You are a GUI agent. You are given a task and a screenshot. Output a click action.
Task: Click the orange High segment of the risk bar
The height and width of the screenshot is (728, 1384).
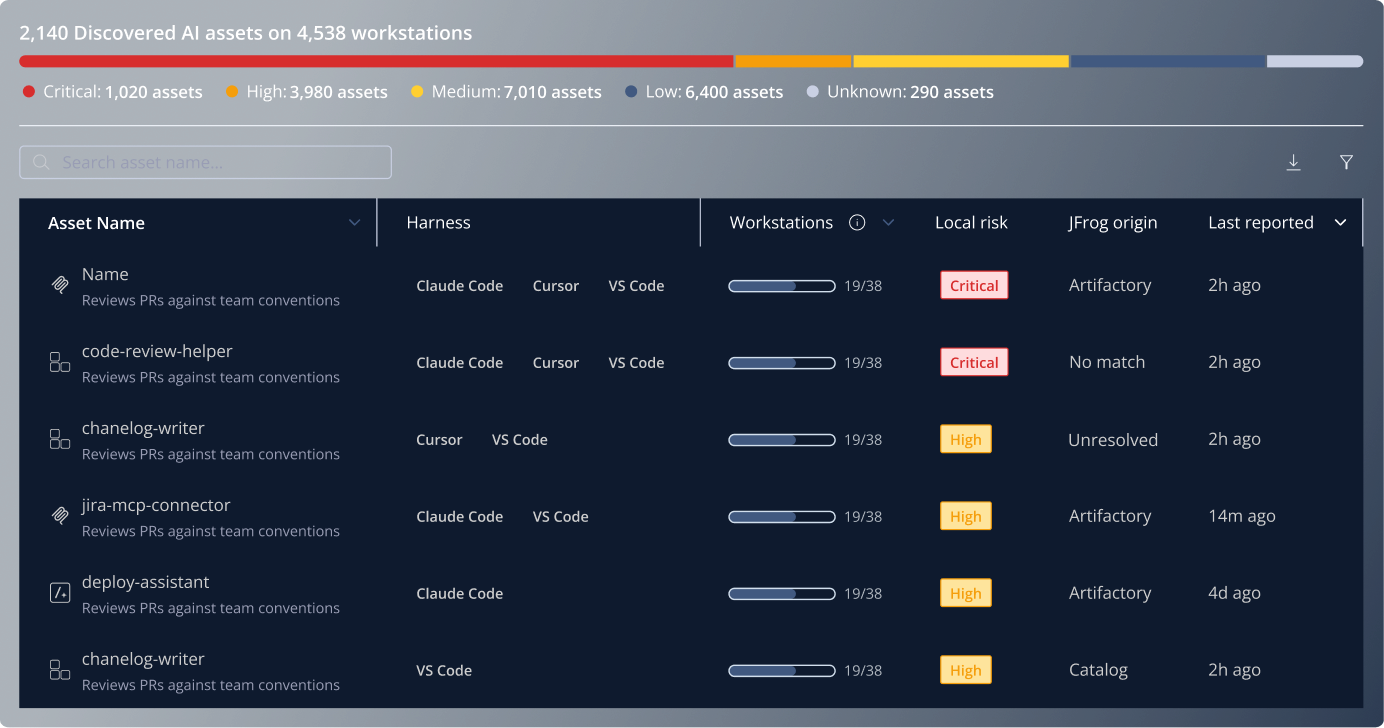pos(793,61)
